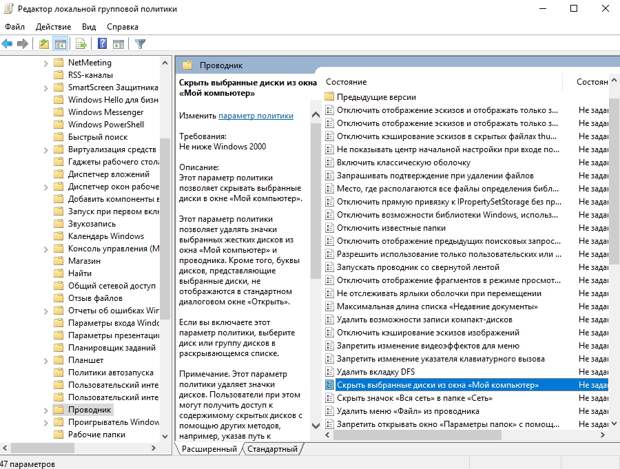Open the Действие menu
Screen dimensions: 620x469
(x=53, y=27)
